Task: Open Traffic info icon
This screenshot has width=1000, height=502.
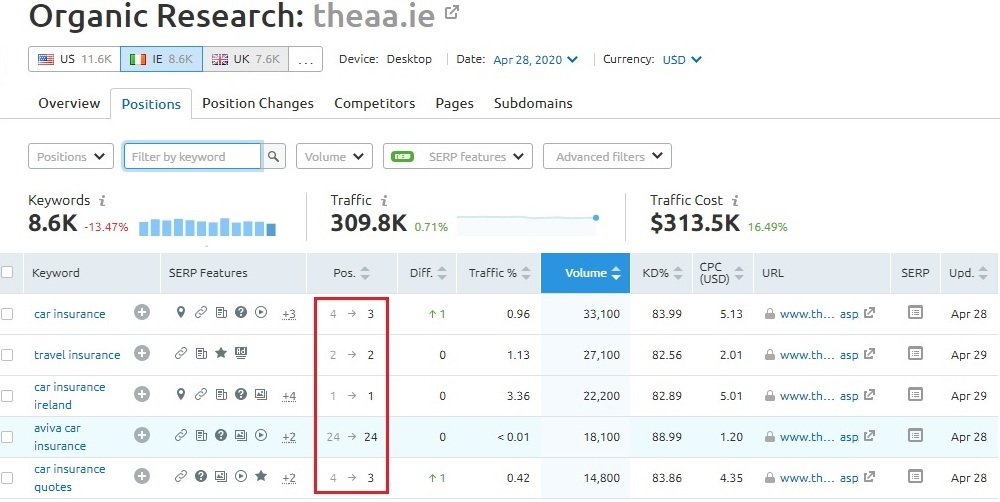Action: pyautogui.click(x=384, y=200)
